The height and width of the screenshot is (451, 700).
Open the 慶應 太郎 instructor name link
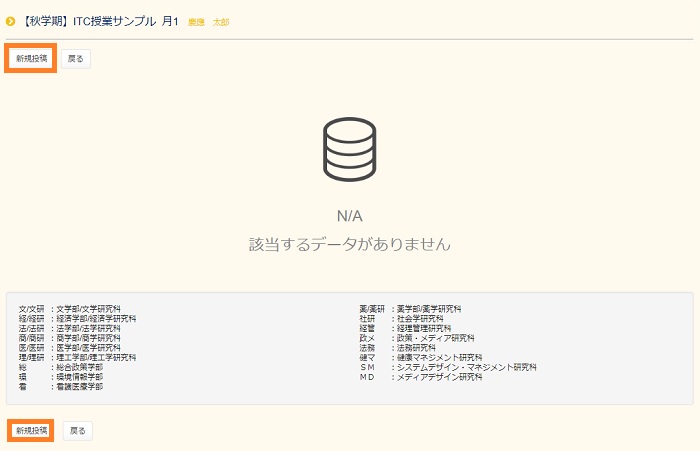(x=208, y=22)
